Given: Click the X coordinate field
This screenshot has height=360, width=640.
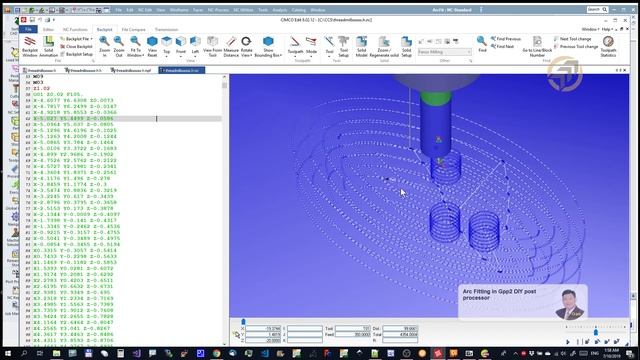Looking at the screenshot, I should pos(264,328).
